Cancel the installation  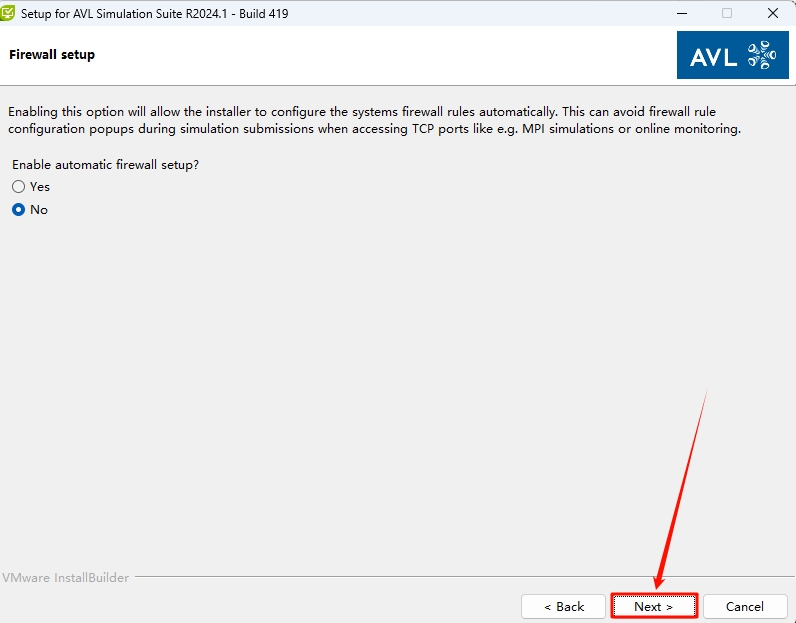click(744, 606)
